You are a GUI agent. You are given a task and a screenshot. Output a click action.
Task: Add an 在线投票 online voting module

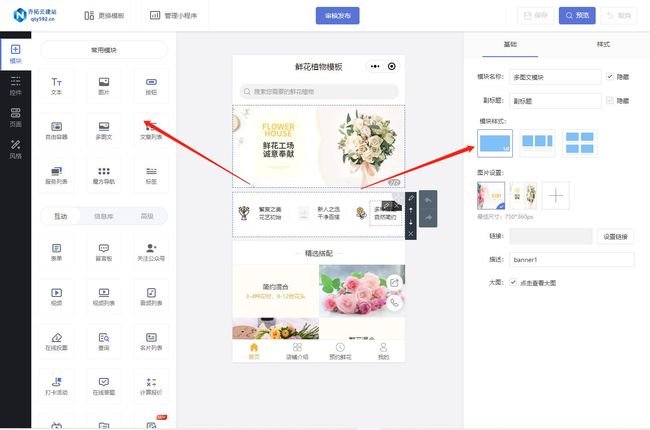click(56, 342)
